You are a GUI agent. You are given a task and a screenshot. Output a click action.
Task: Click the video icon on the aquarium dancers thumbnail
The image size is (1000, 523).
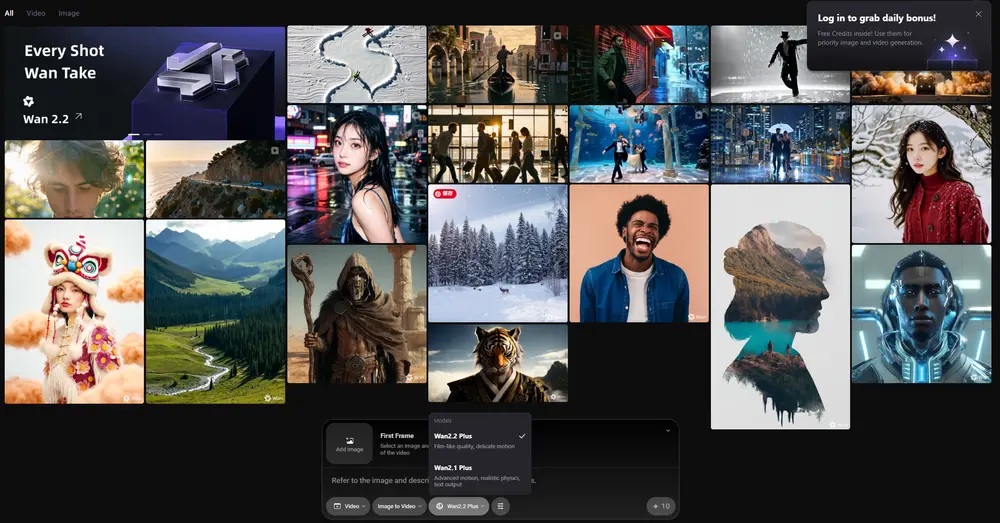tap(698, 114)
